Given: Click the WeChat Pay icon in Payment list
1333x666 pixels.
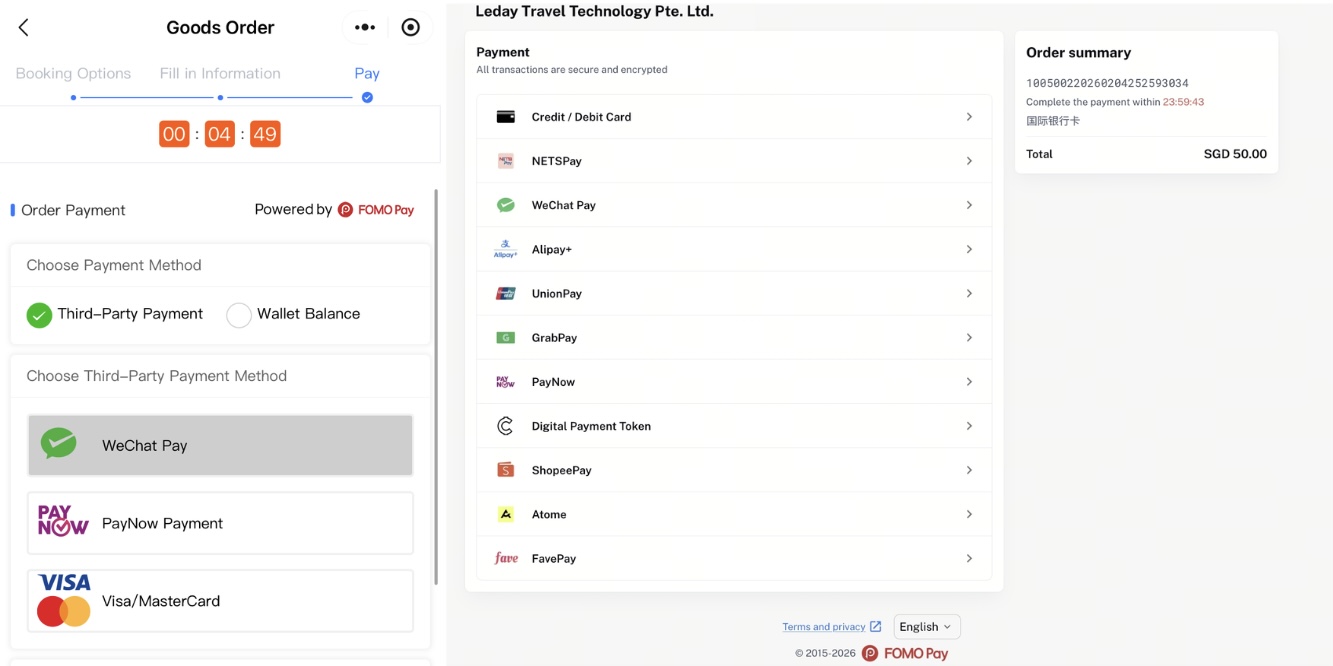Looking at the screenshot, I should pyautogui.click(x=506, y=205).
